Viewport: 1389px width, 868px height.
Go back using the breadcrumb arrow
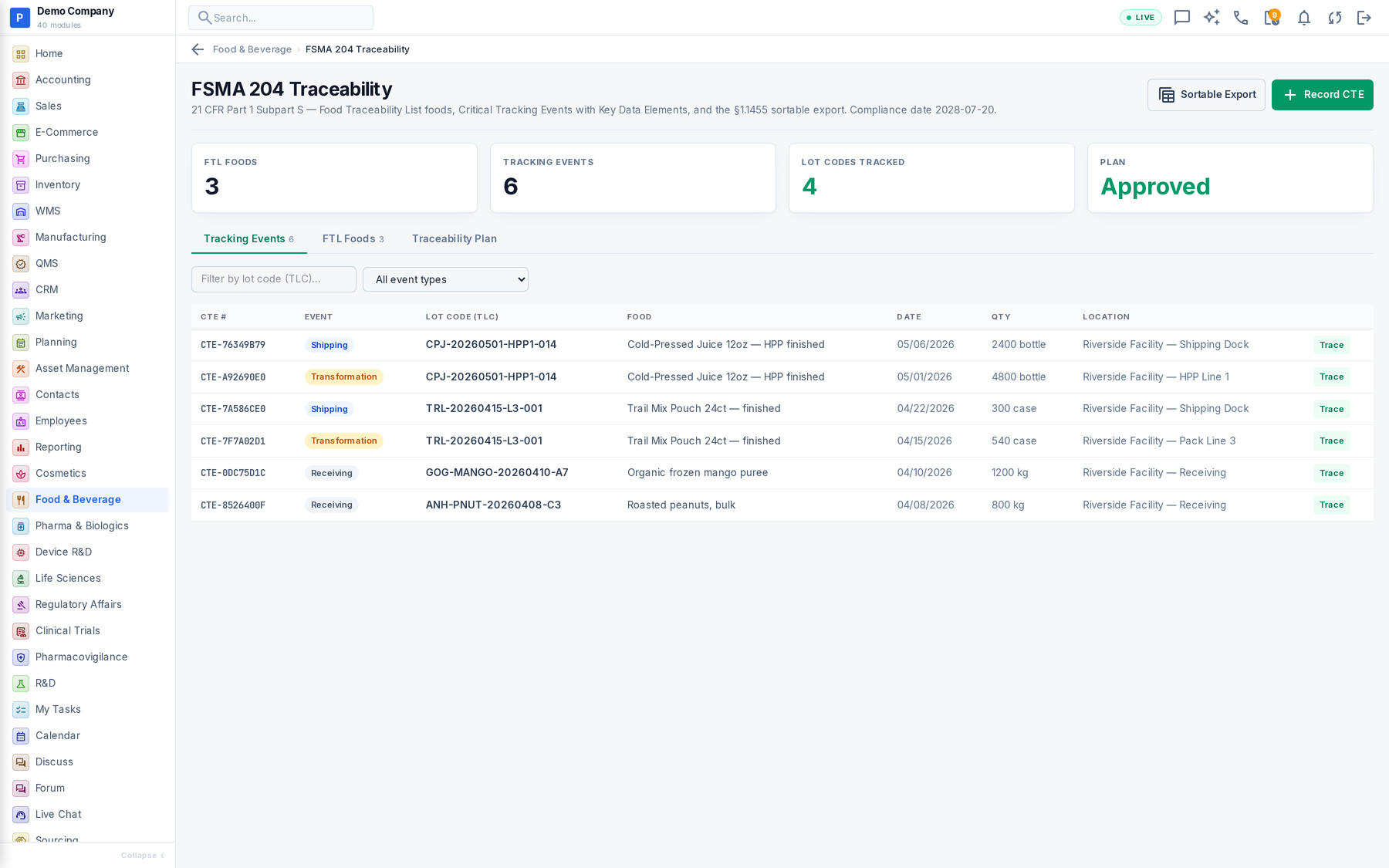tap(198, 49)
